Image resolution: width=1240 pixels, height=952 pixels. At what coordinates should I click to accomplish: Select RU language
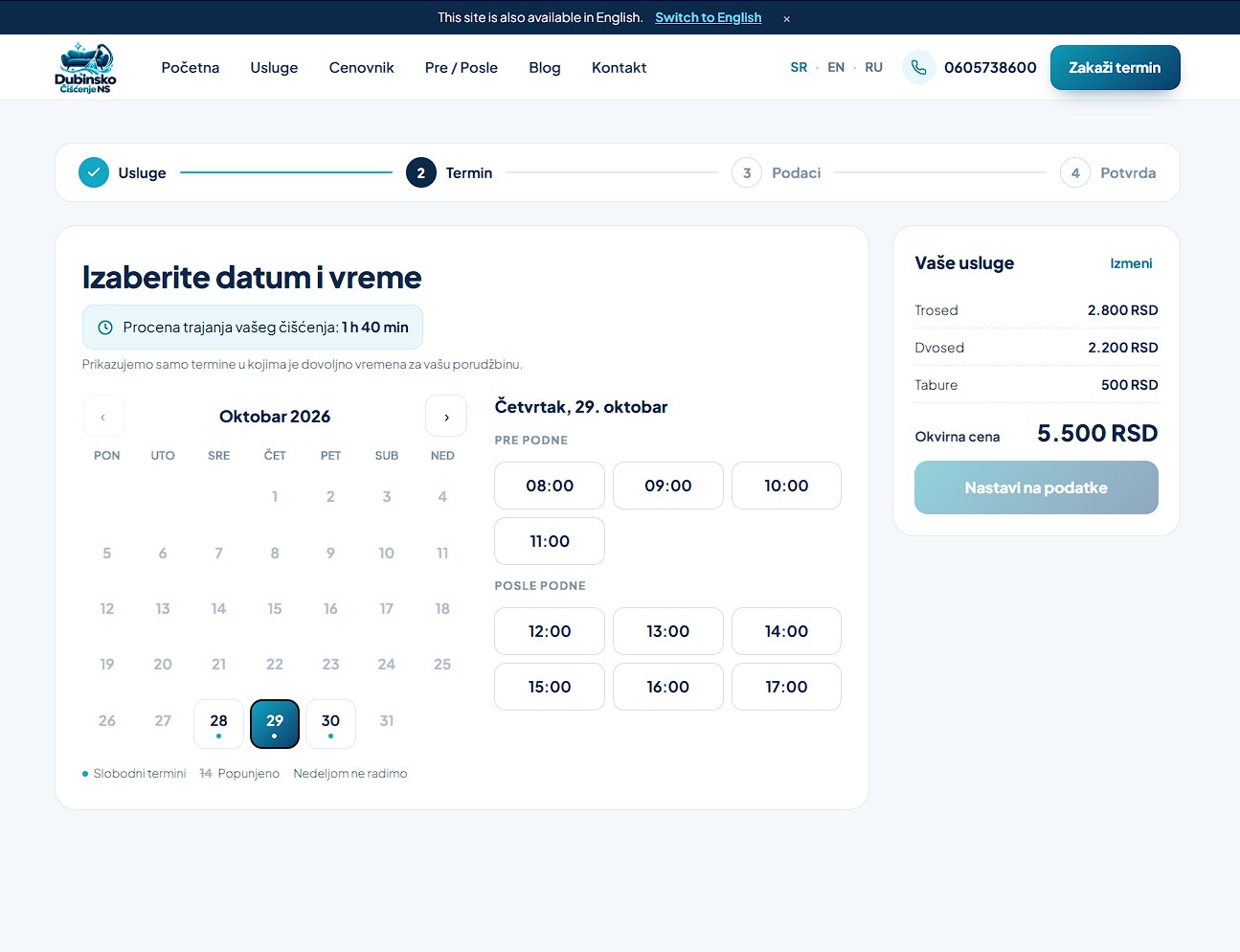[x=874, y=67]
